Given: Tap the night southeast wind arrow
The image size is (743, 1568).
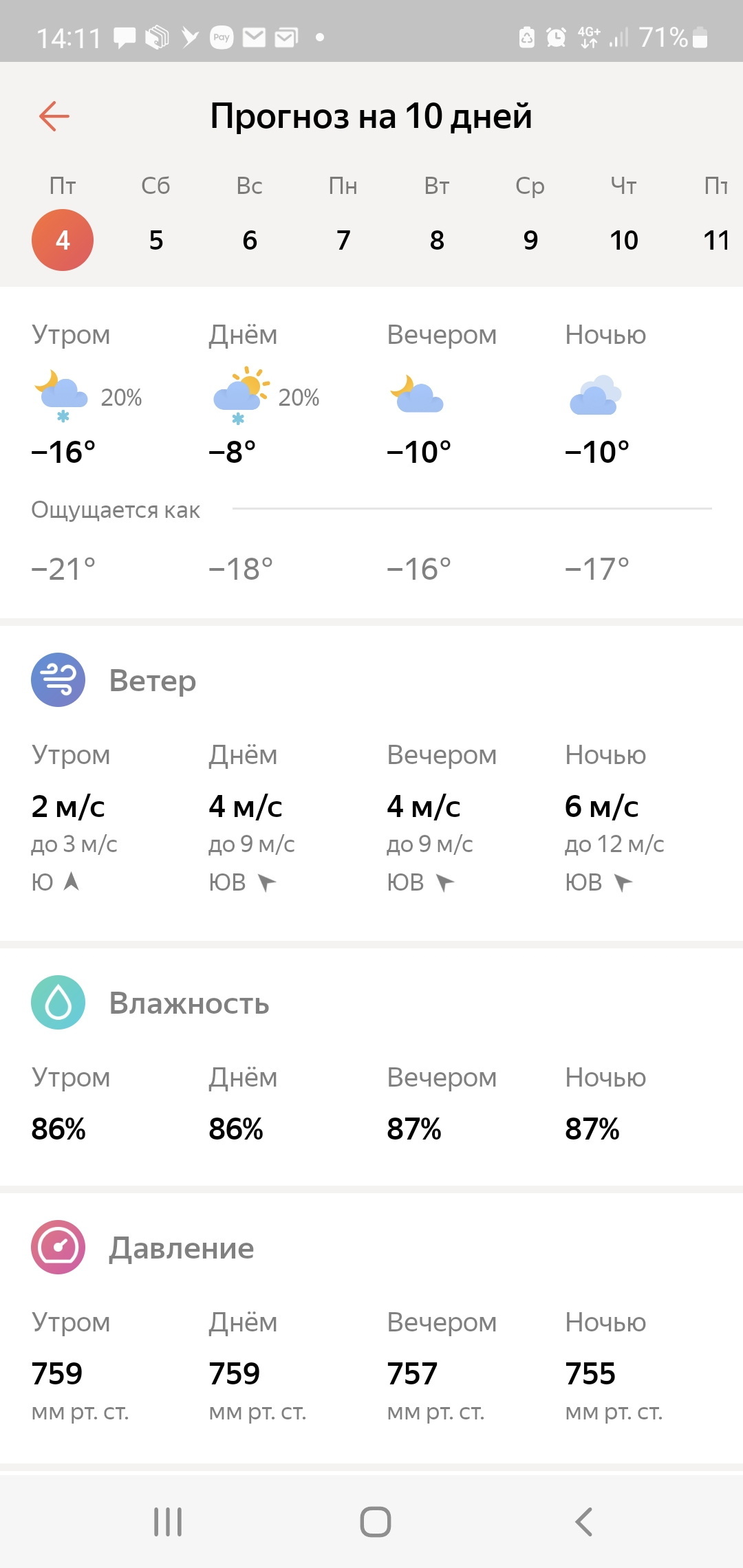Looking at the screenshot, I should [x=623, y=882].
